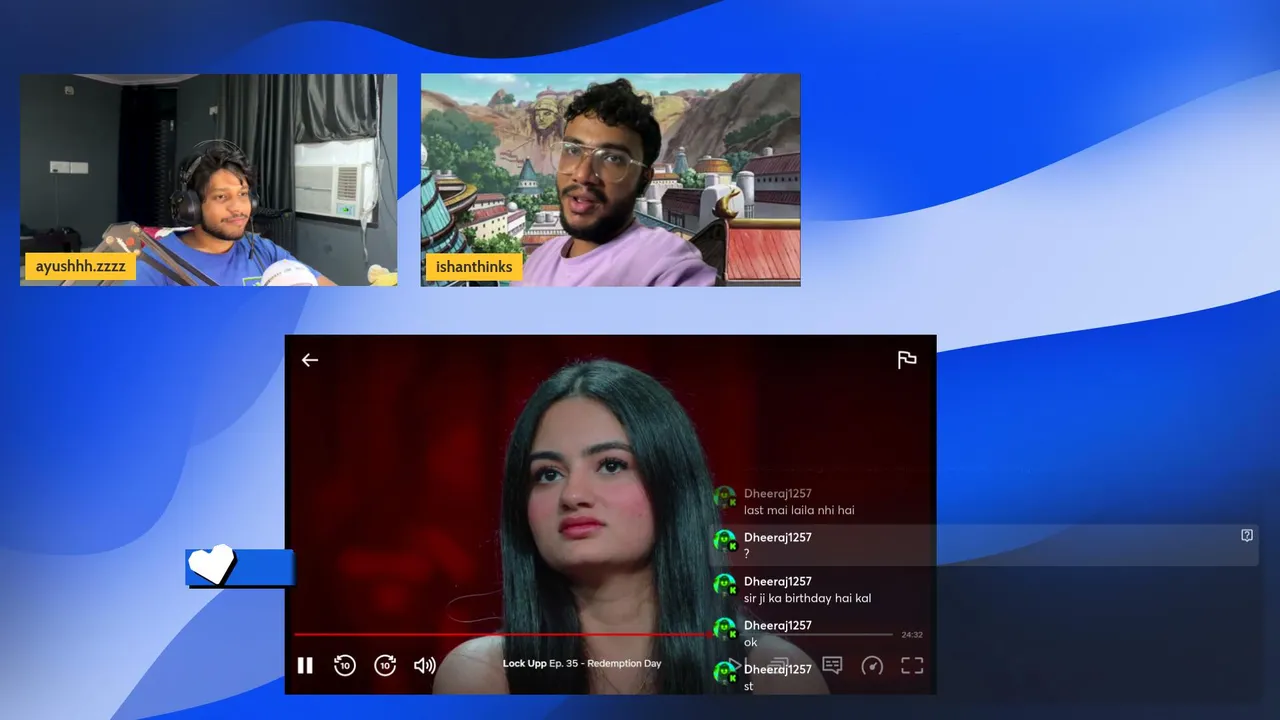
Task: Select the ishanthinks webcam feed
Action: coord(610,180)
